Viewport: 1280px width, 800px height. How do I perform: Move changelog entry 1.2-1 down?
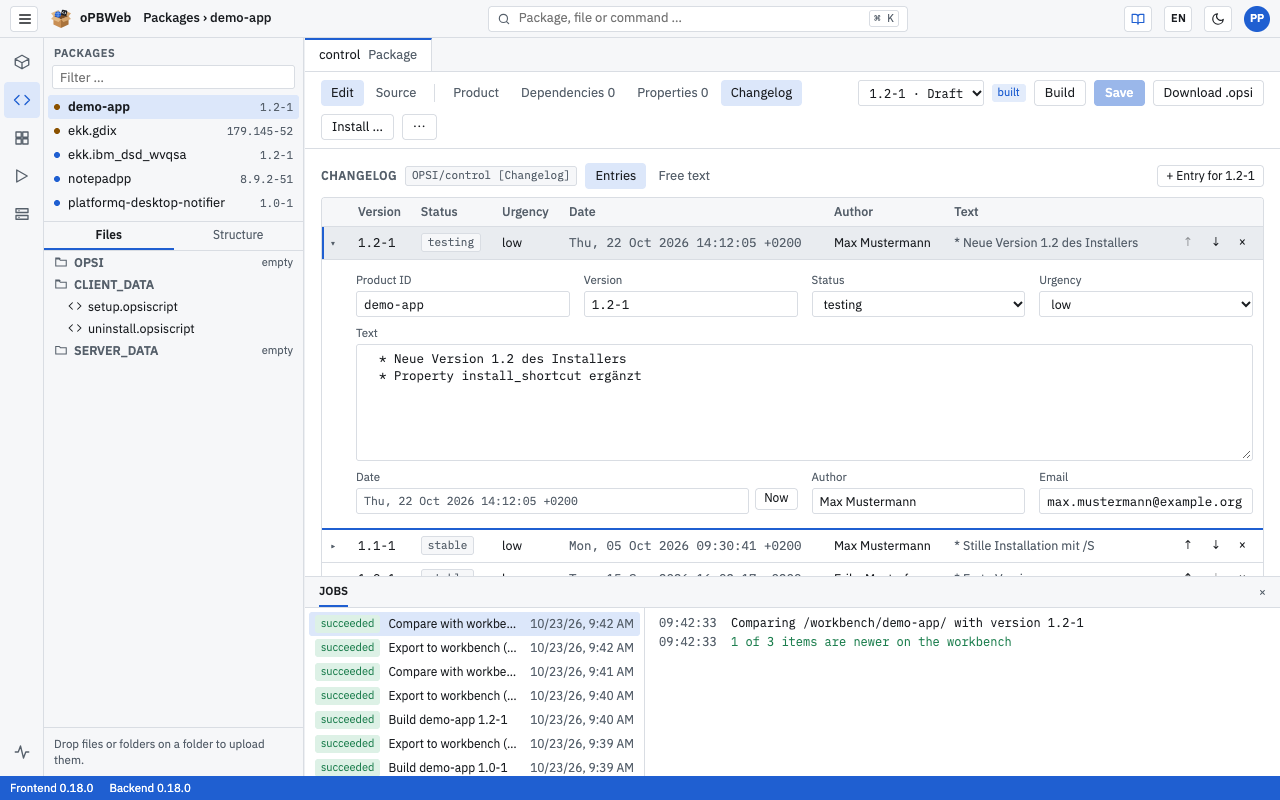[x=1215, y=242]
